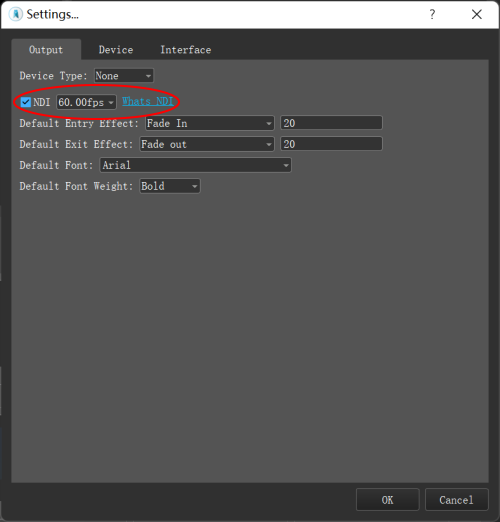Close the Settings dialog

pyautogui.click(x=477, y=14)
